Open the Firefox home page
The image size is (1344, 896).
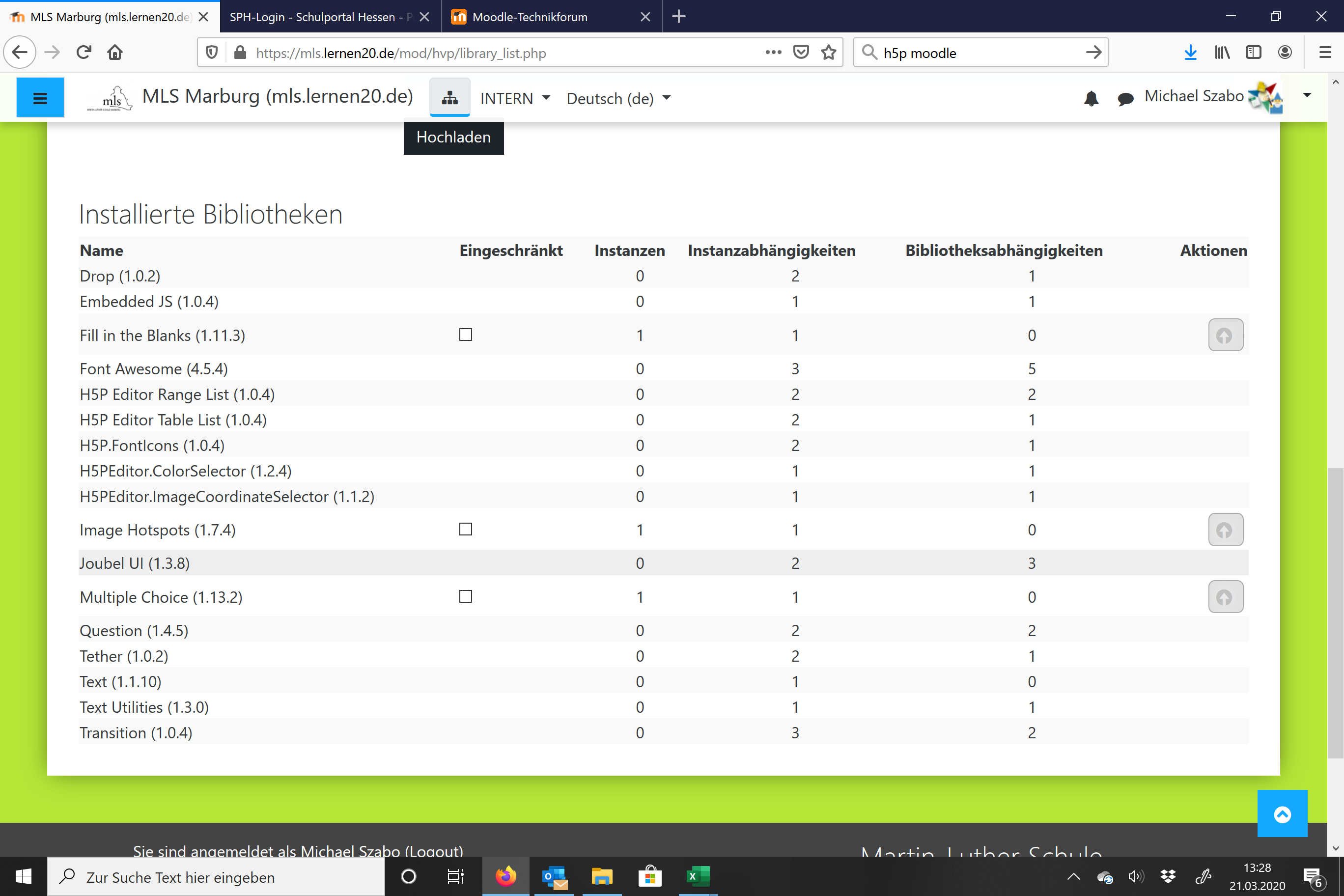115,53
